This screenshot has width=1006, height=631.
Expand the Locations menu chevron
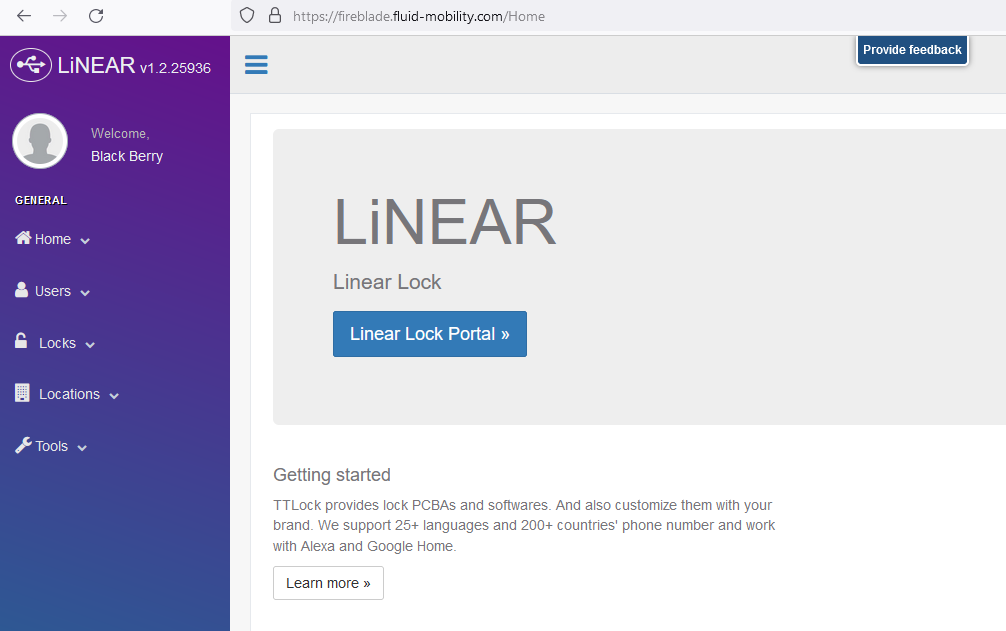point(114,396)
